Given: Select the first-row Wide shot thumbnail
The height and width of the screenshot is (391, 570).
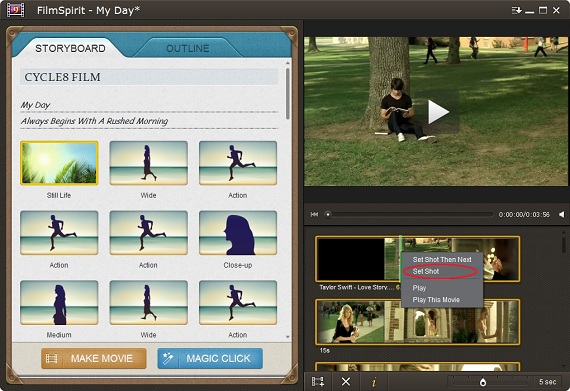Looking at the screenshot, I should click(148, 163).
